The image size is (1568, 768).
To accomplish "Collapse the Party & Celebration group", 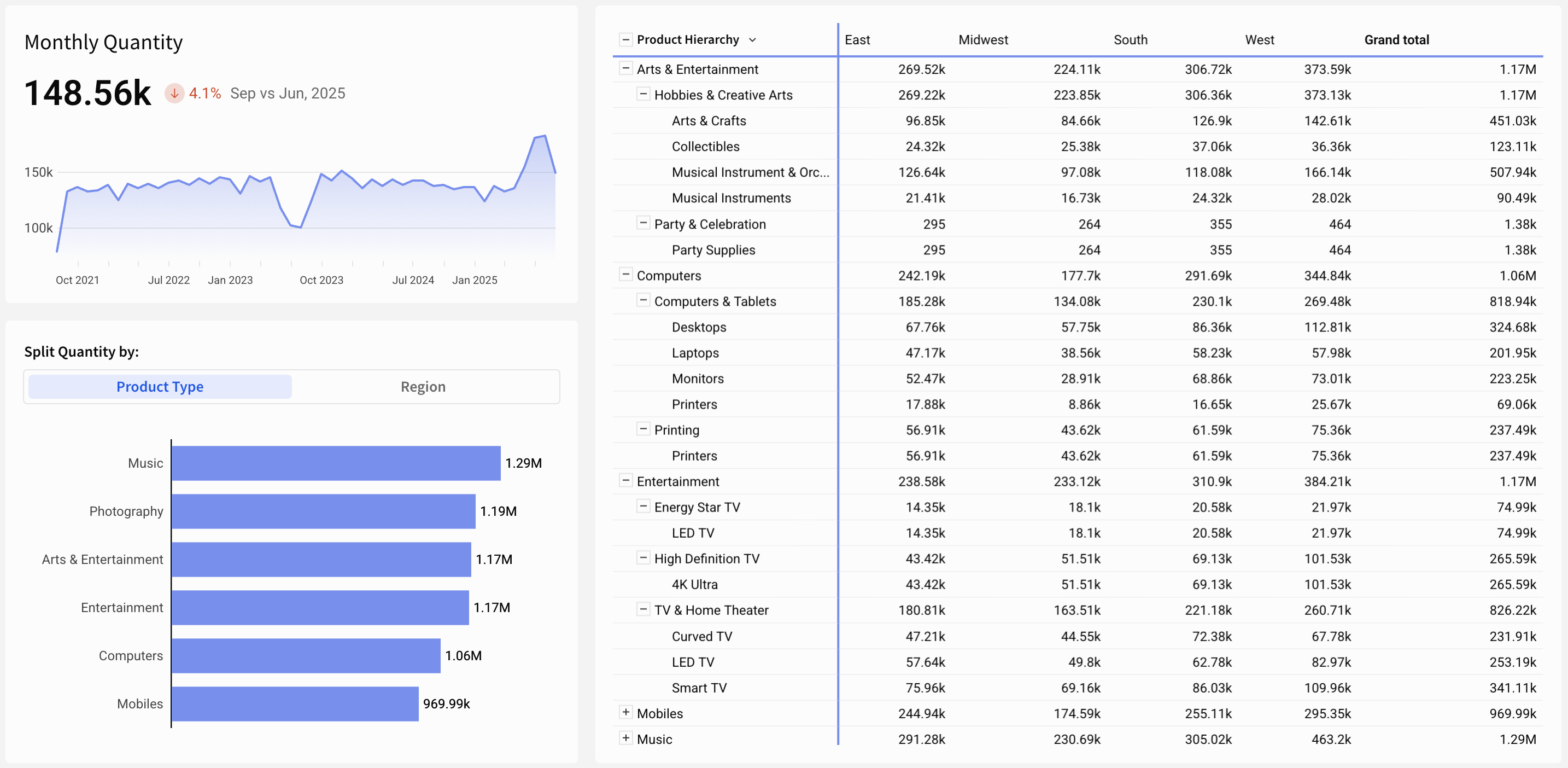I will pos(643,223).
